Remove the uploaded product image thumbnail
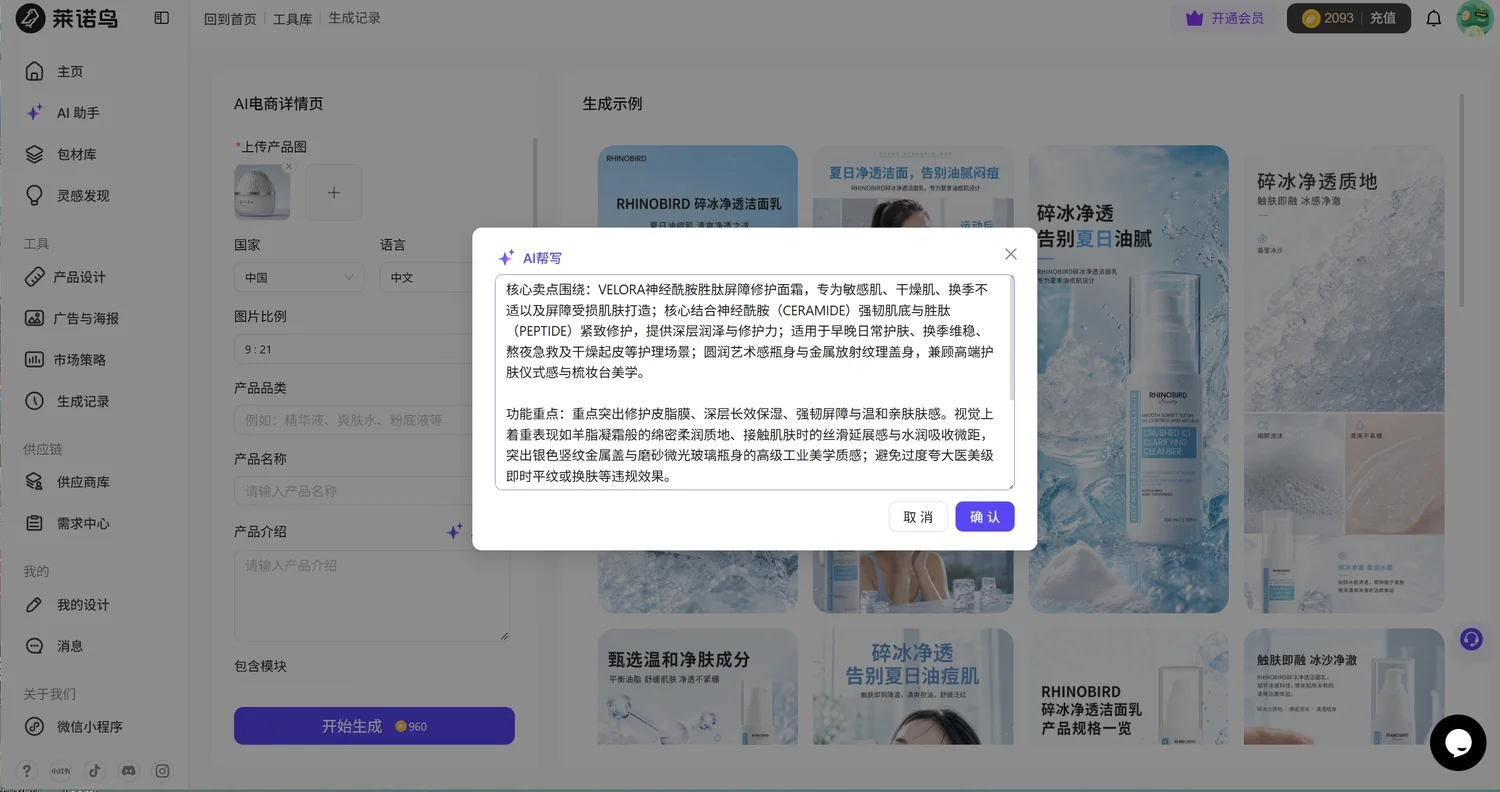The image size is (1500, 792). [289, 167]
